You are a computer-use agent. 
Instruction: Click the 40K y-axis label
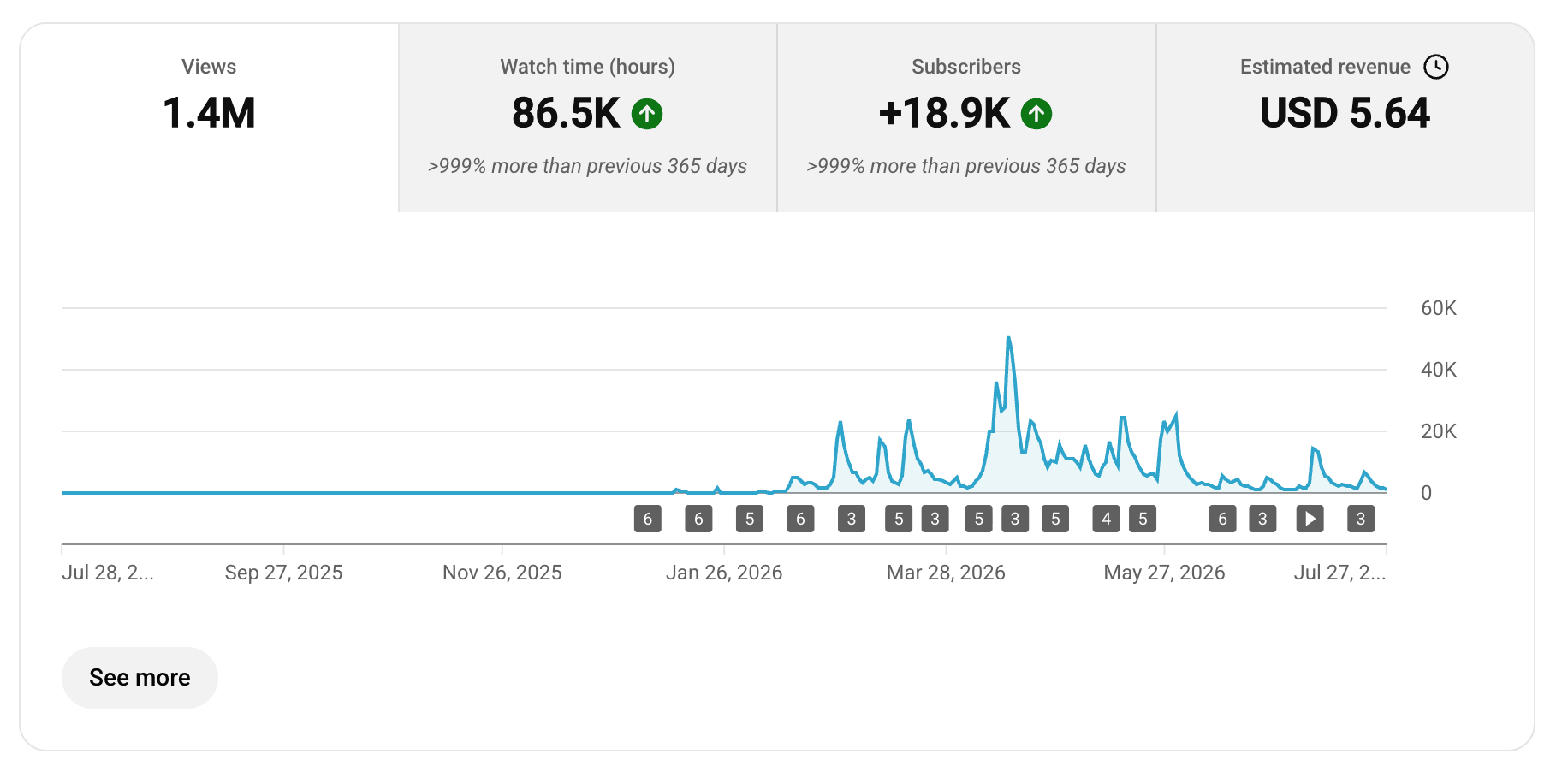(x=1439, y=370)
